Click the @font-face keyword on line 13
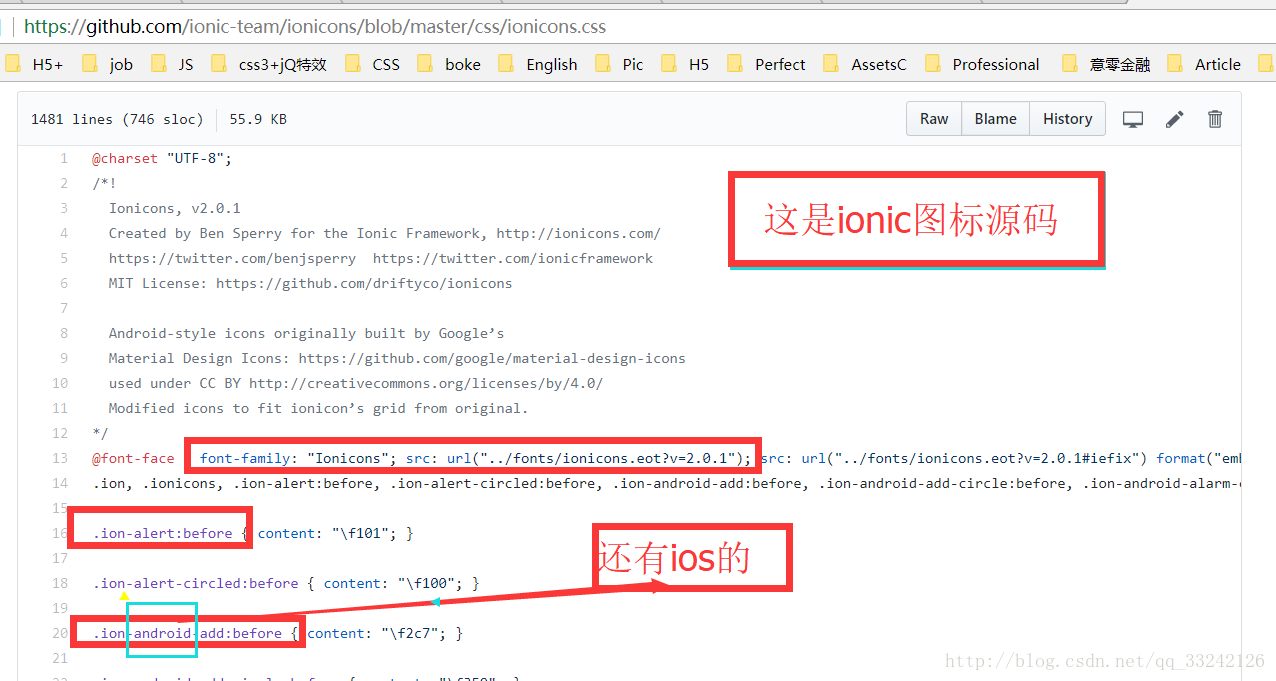The width and height of the screenshot is (1276, 681). tap(133, 458)
